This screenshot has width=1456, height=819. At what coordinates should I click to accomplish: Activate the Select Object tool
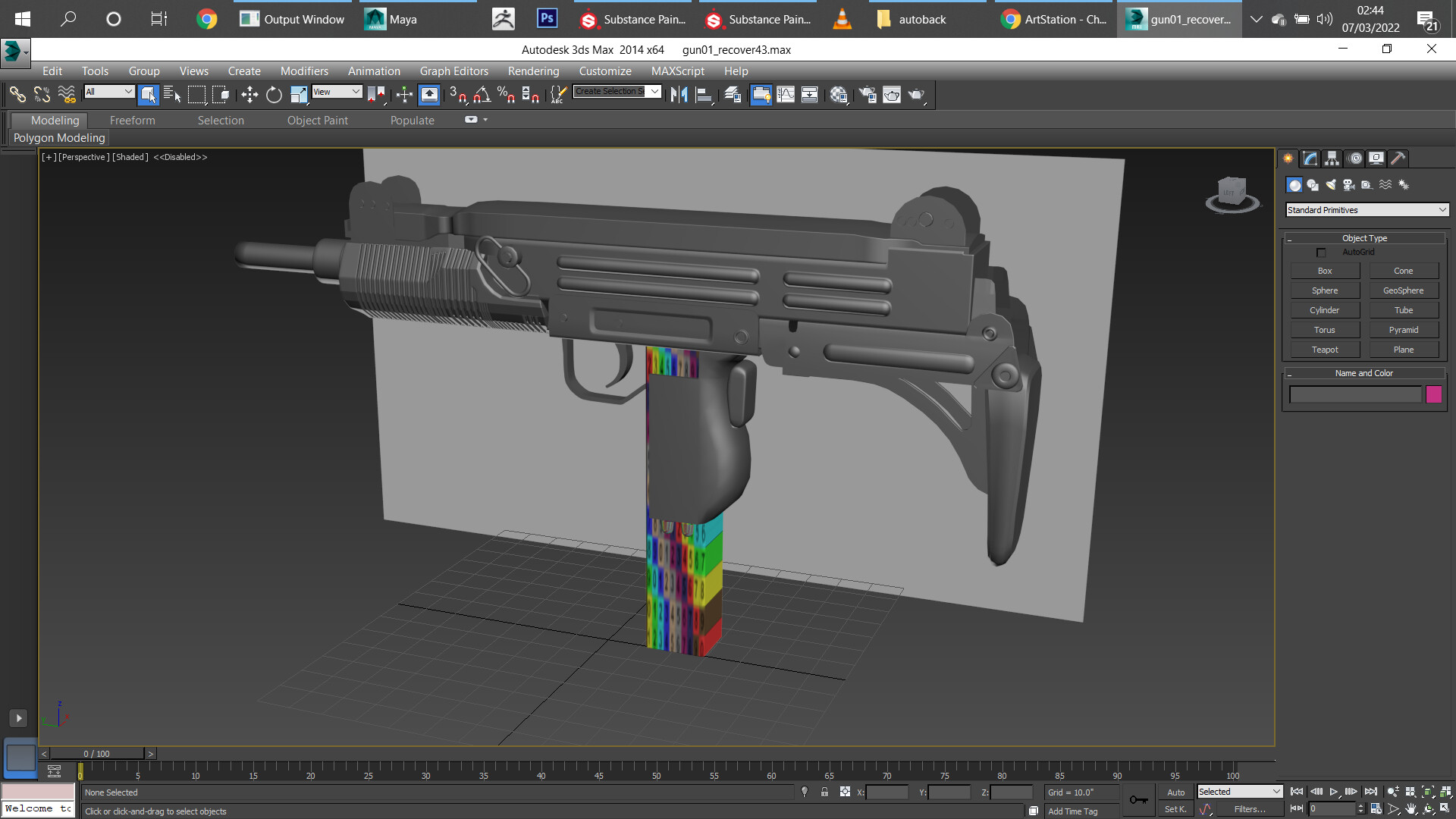pos(148,95)
